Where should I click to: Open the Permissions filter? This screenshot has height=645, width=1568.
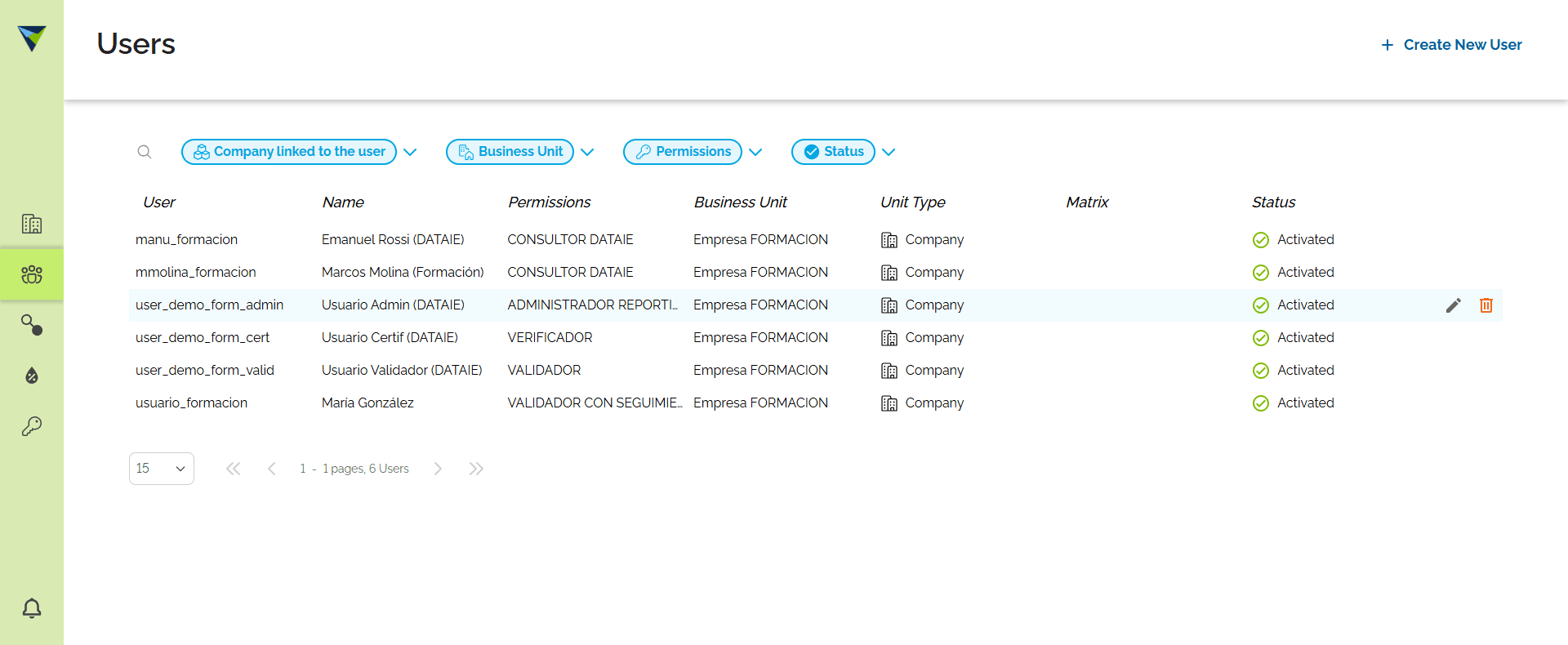(x=683, y=152)
